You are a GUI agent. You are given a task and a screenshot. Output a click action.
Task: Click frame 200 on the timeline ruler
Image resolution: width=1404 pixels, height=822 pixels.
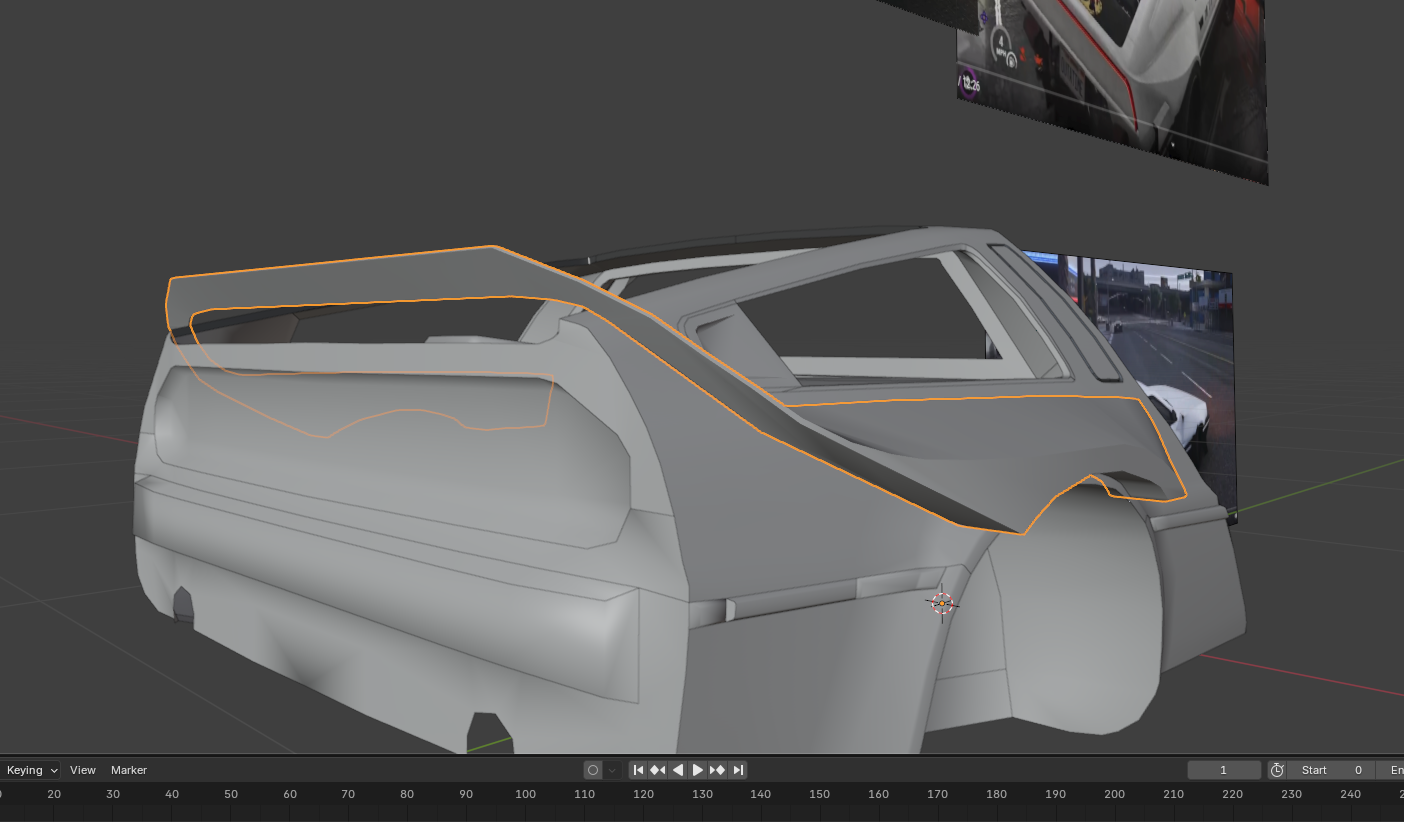[1114, 794]
